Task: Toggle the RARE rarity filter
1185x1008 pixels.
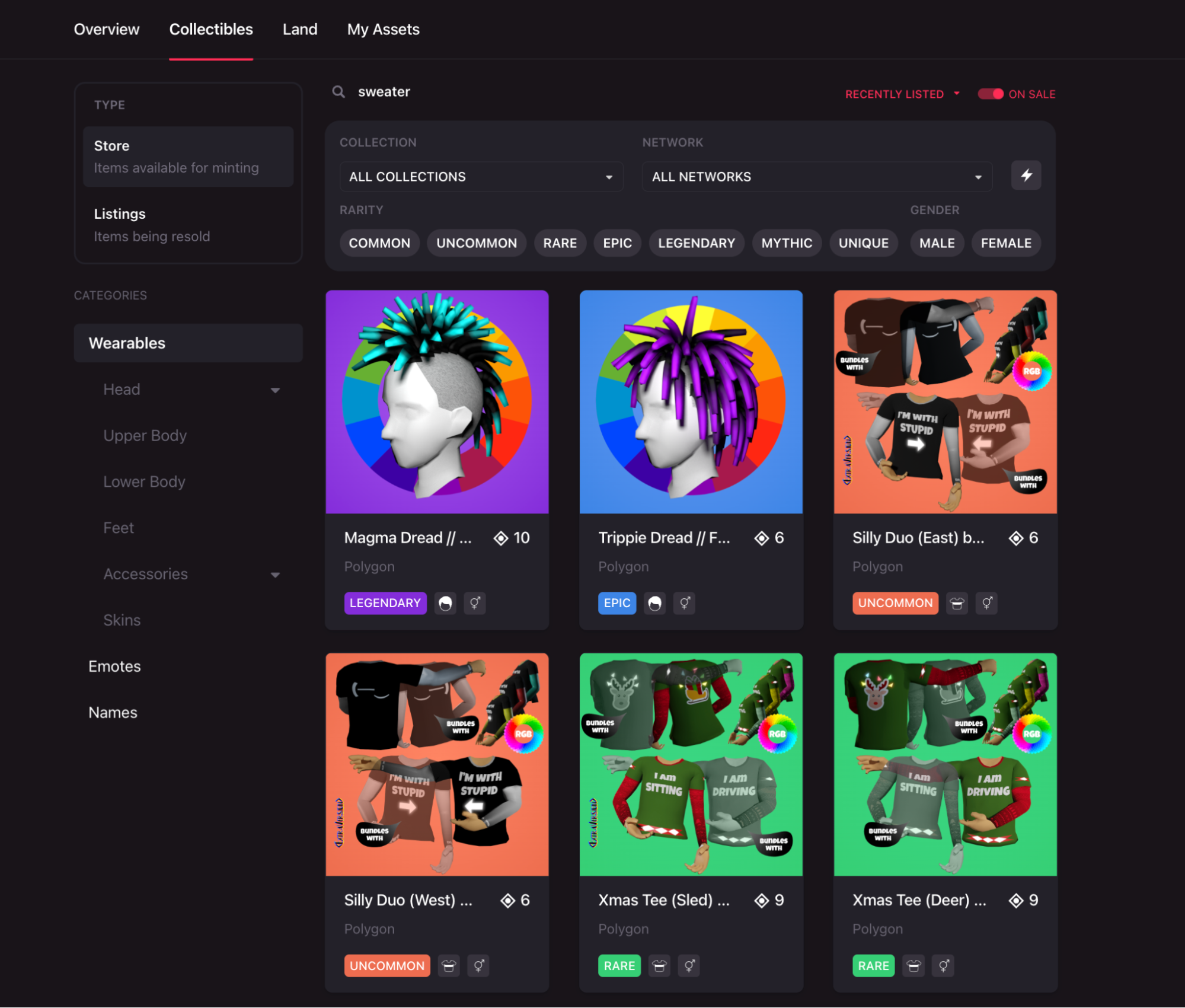Action: 560,243
